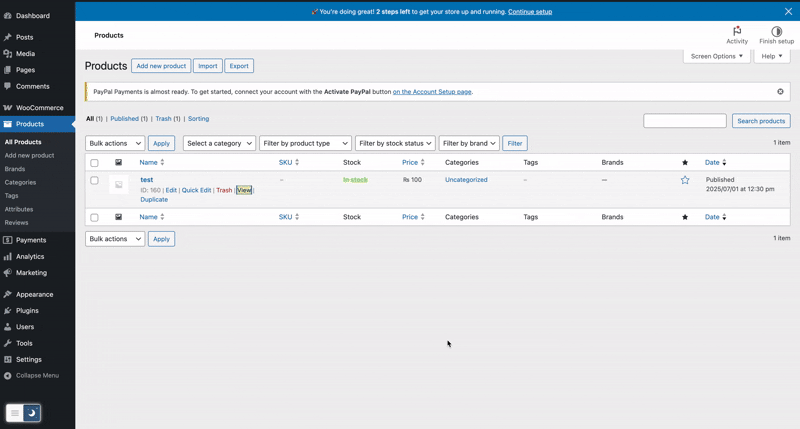This screenshot has height=429, width=800.
Task: Open the Dashboard icon in sidebar
Action: (8, 16)
